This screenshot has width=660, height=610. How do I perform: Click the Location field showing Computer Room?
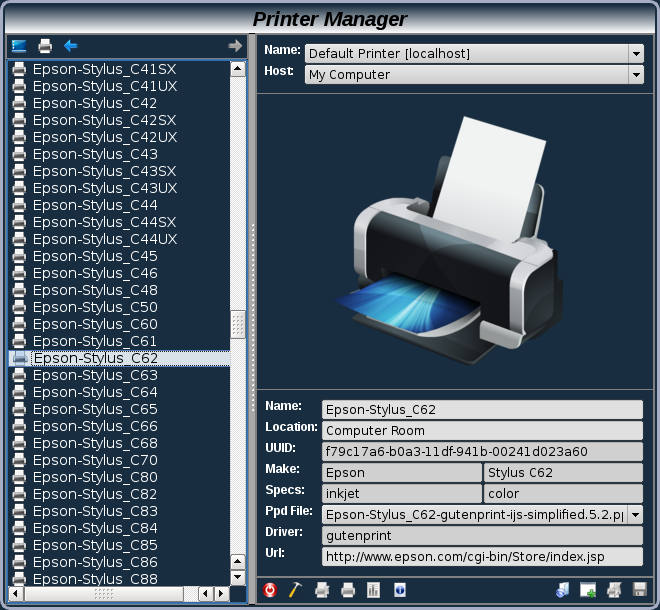click(x=482, y=430)
